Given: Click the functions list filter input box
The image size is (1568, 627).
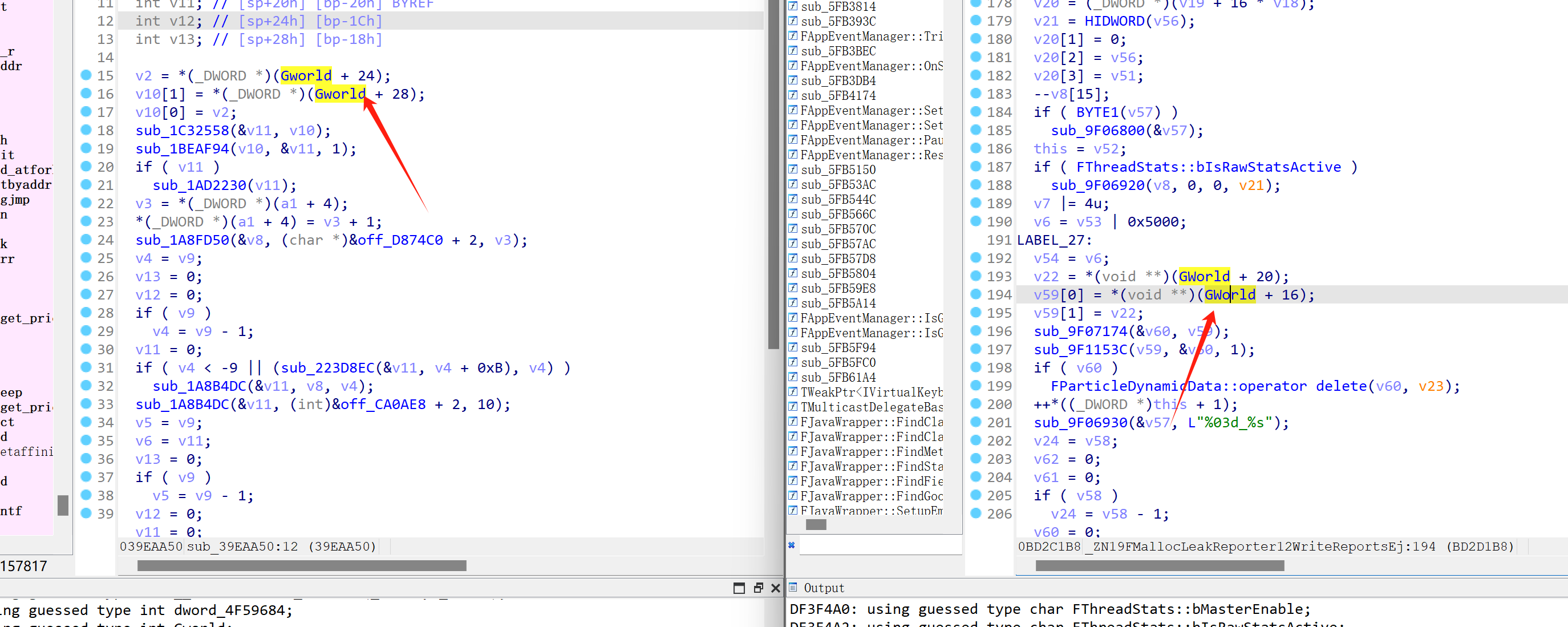Looking at the screenshot, I should coord(880,545).
